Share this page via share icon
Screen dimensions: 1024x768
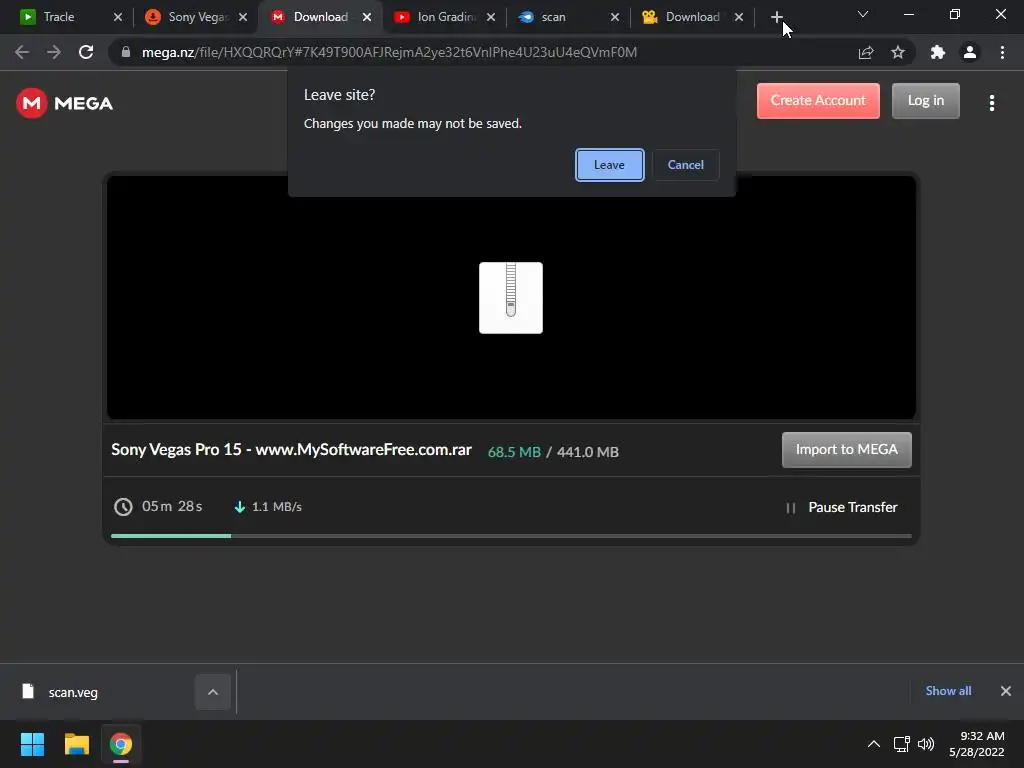(x=866, y=52)
